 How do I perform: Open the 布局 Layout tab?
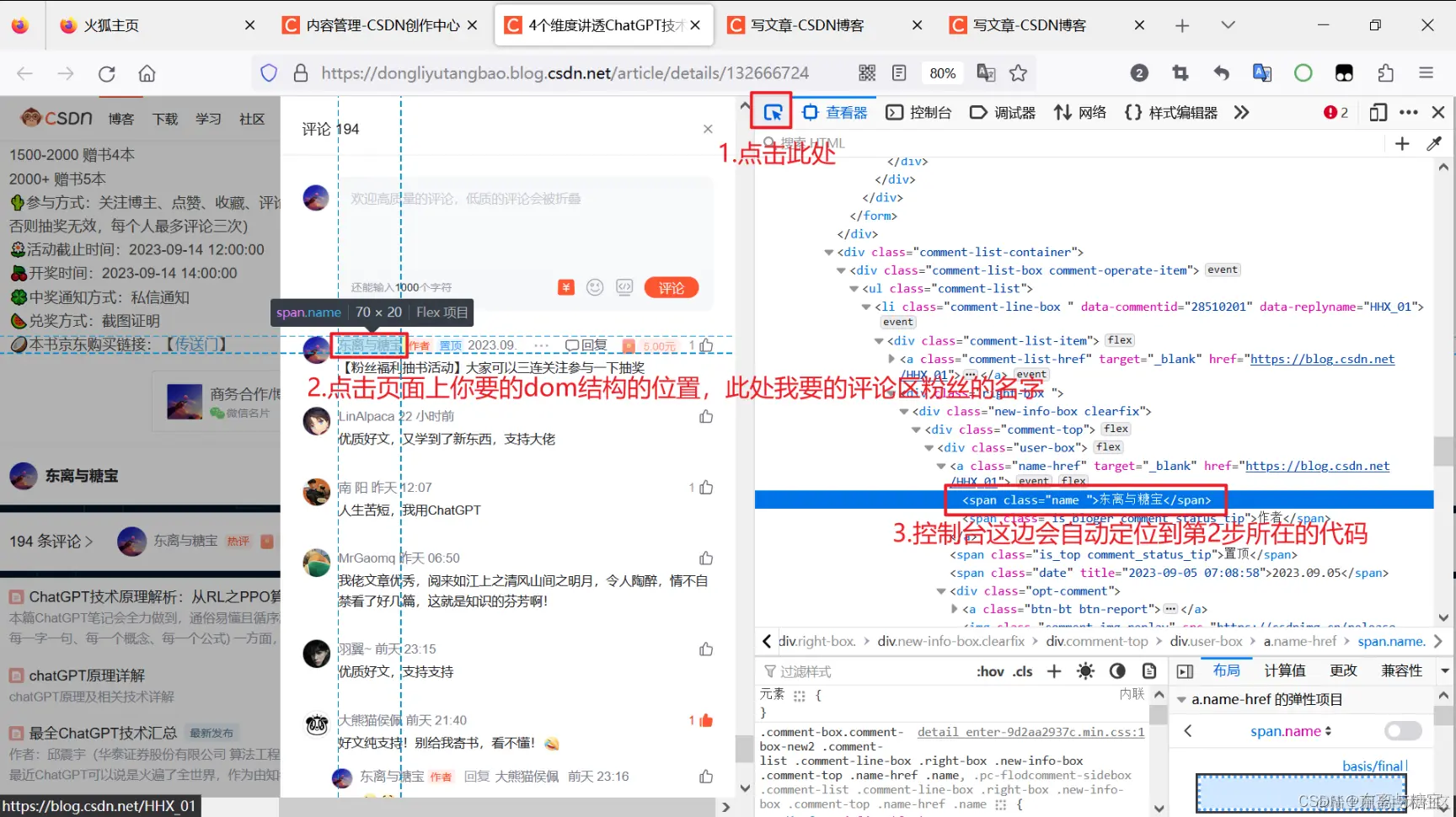pos(1227,670)
